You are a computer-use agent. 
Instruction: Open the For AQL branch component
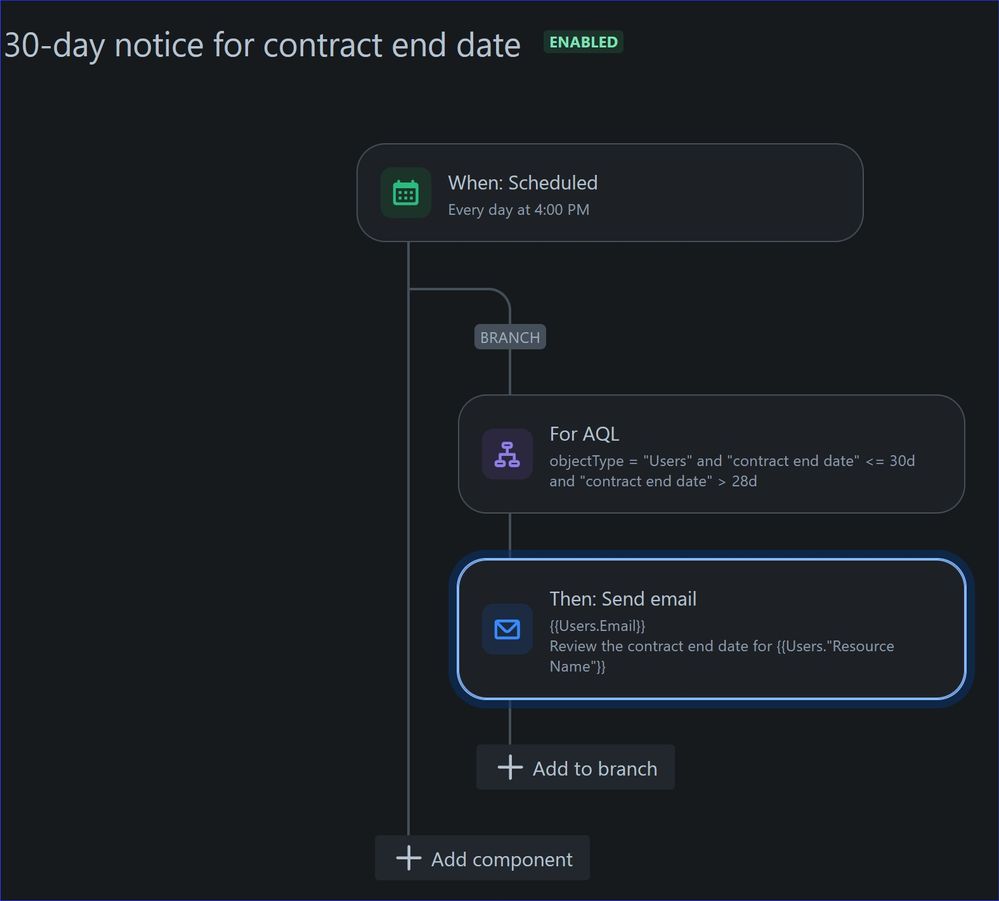click(711, 454)
